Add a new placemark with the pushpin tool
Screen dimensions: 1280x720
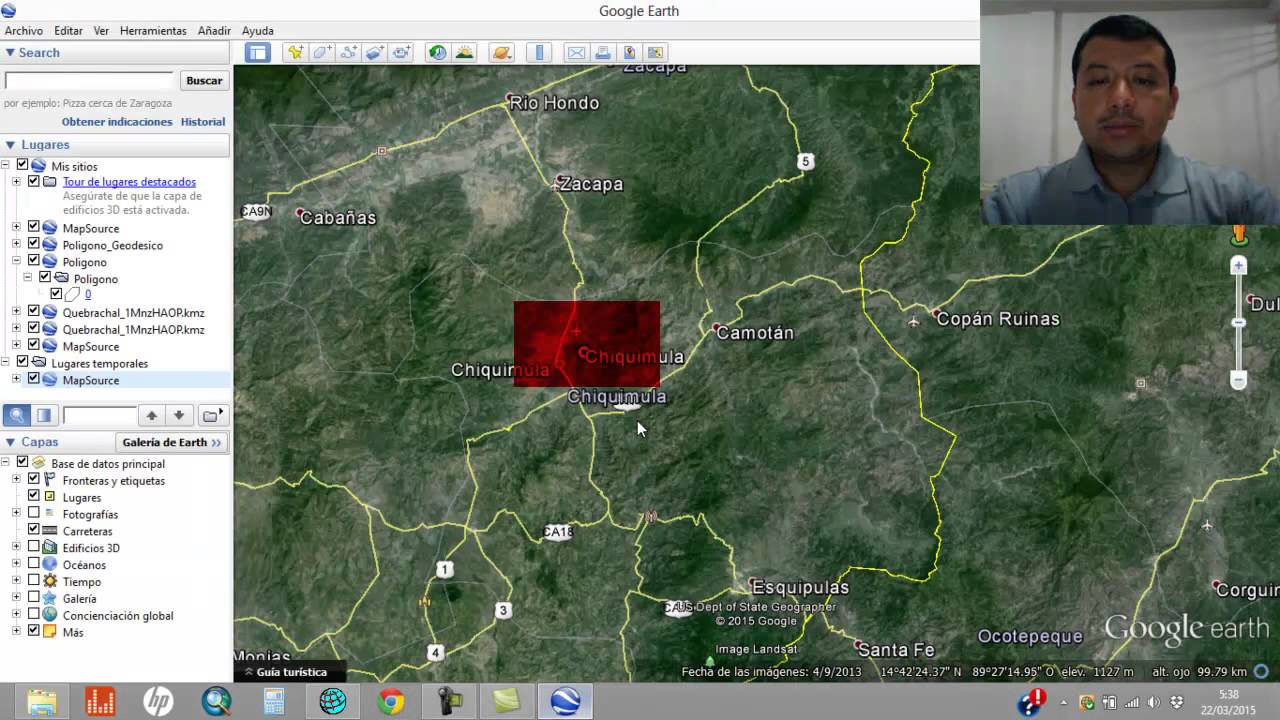pos(295,53)
